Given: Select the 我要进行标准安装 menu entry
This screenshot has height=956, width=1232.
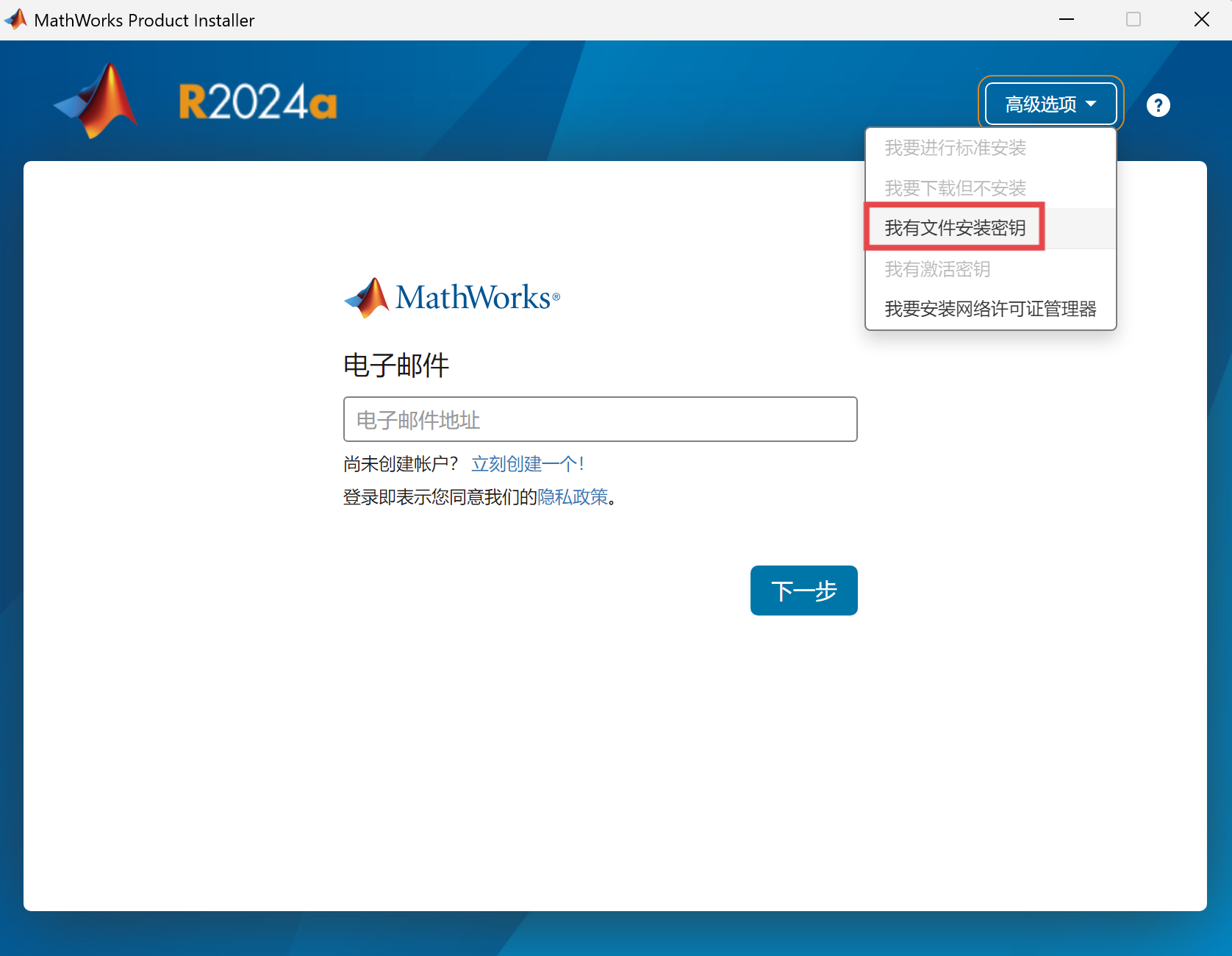Looking at the screenshot, I should (x=956, y=148).
